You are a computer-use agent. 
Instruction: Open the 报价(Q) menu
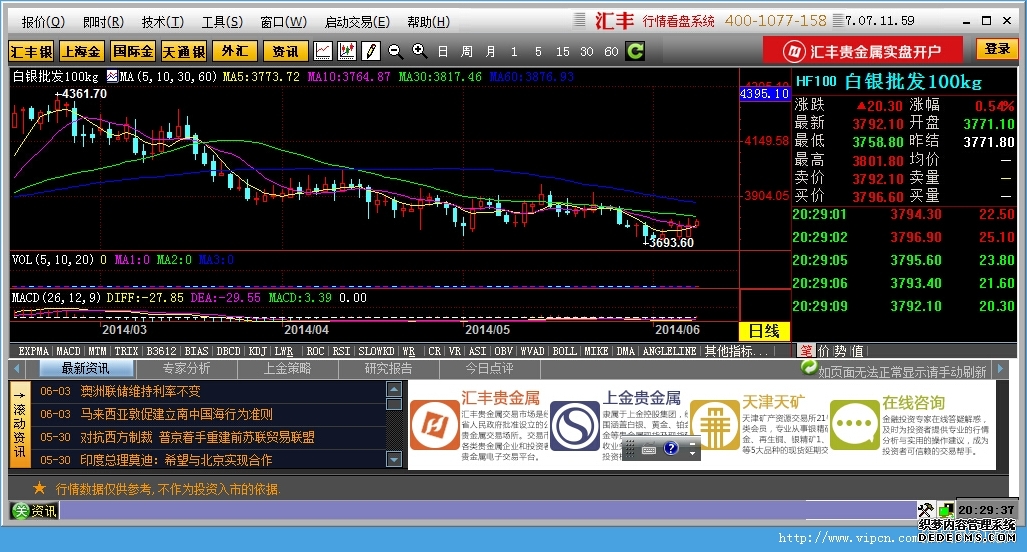43,22
